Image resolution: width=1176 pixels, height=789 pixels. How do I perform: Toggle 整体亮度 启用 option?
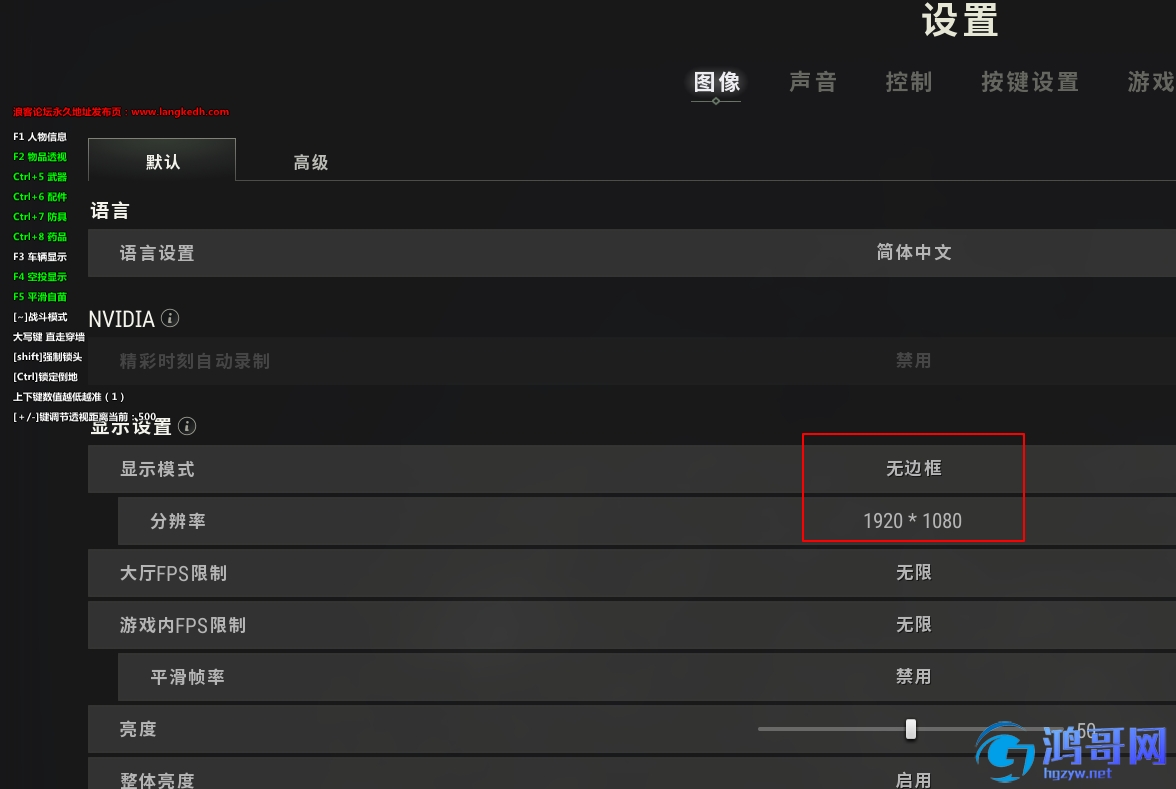pos(913,779)
